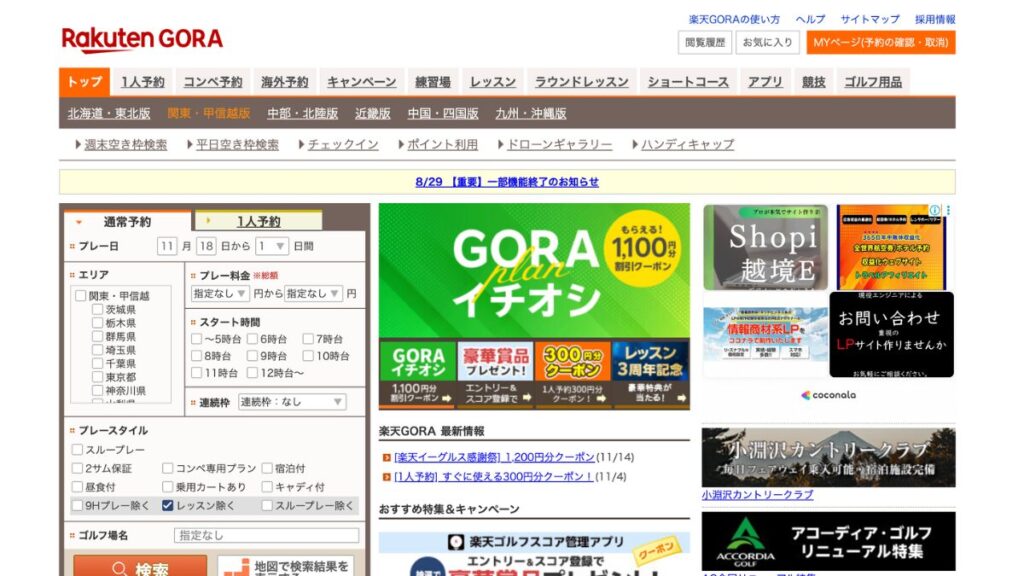The image size is (1024, 576).
Task: Click the ad info icon on banner
Action: 935,211
